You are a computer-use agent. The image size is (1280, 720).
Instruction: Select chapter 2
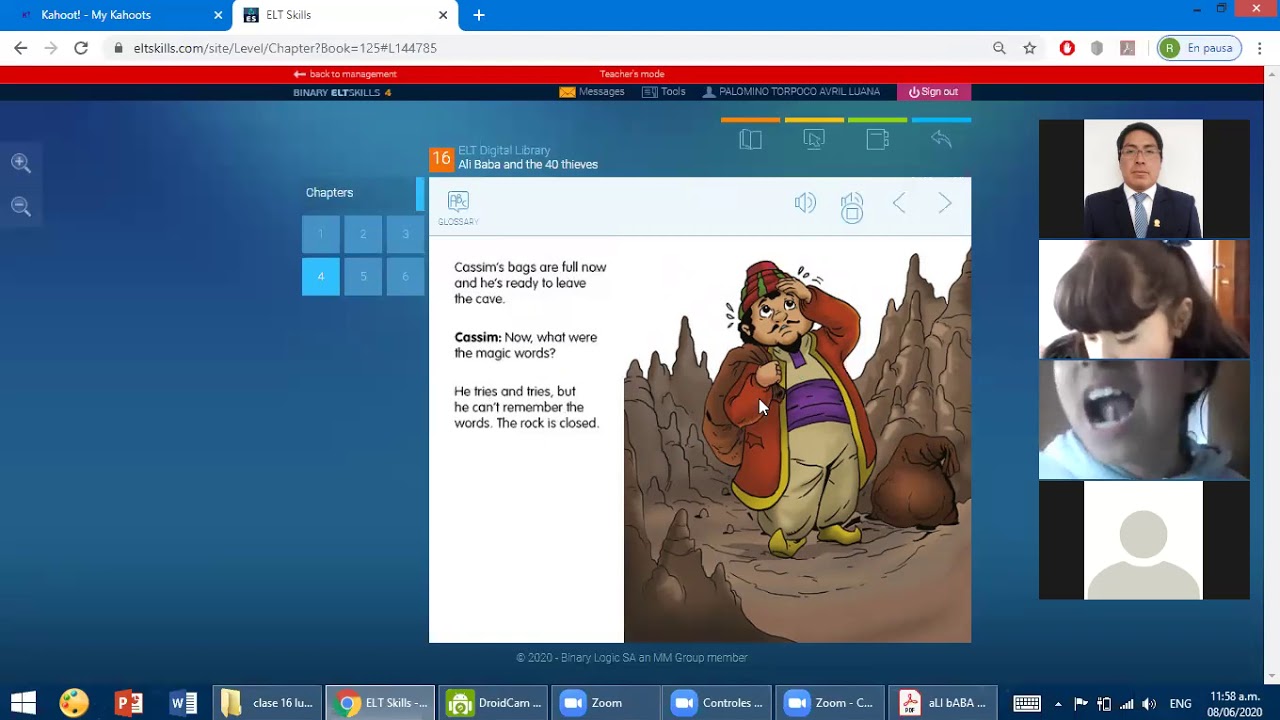[363, 234]
